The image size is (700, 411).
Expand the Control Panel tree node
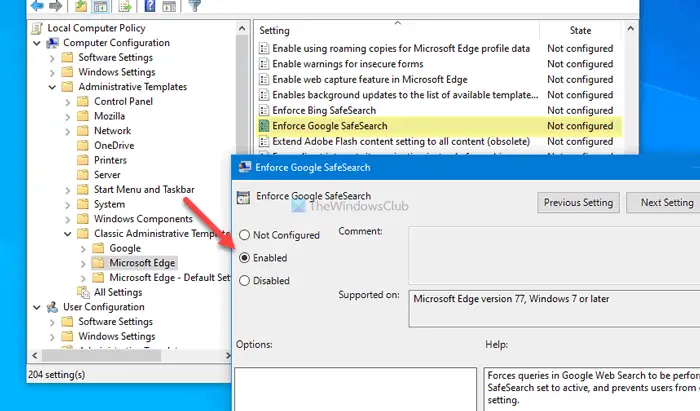pyautogui.click(x=68, y=102)
